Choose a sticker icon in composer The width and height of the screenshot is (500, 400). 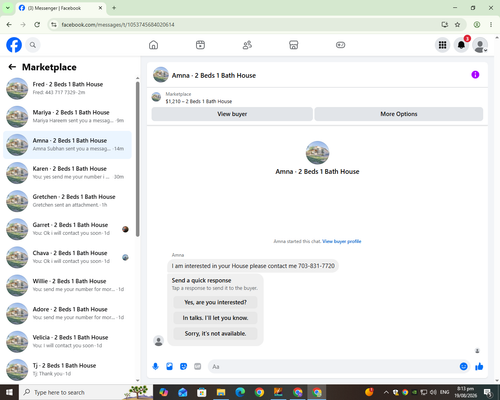(x=183, y=367)
